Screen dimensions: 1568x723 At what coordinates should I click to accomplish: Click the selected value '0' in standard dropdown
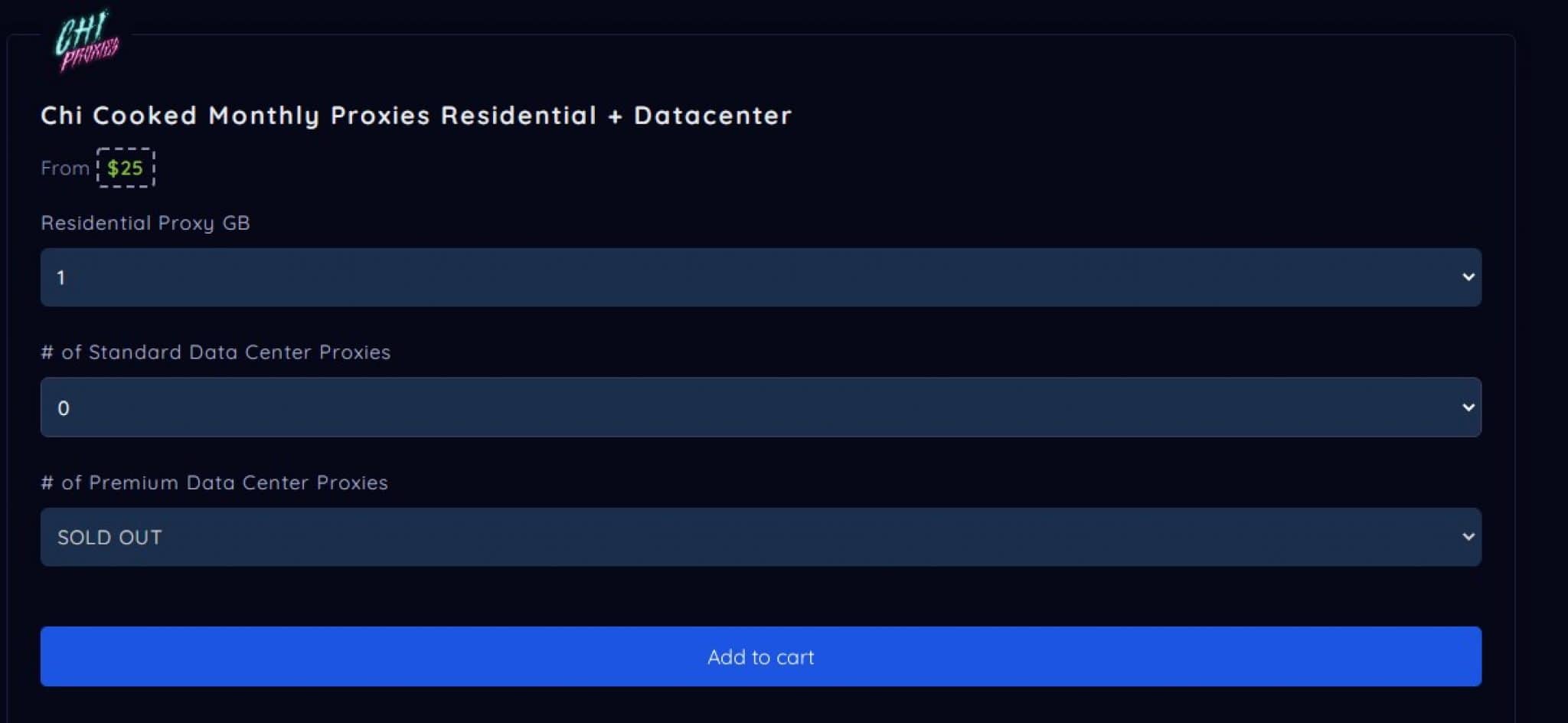point(64,408)
